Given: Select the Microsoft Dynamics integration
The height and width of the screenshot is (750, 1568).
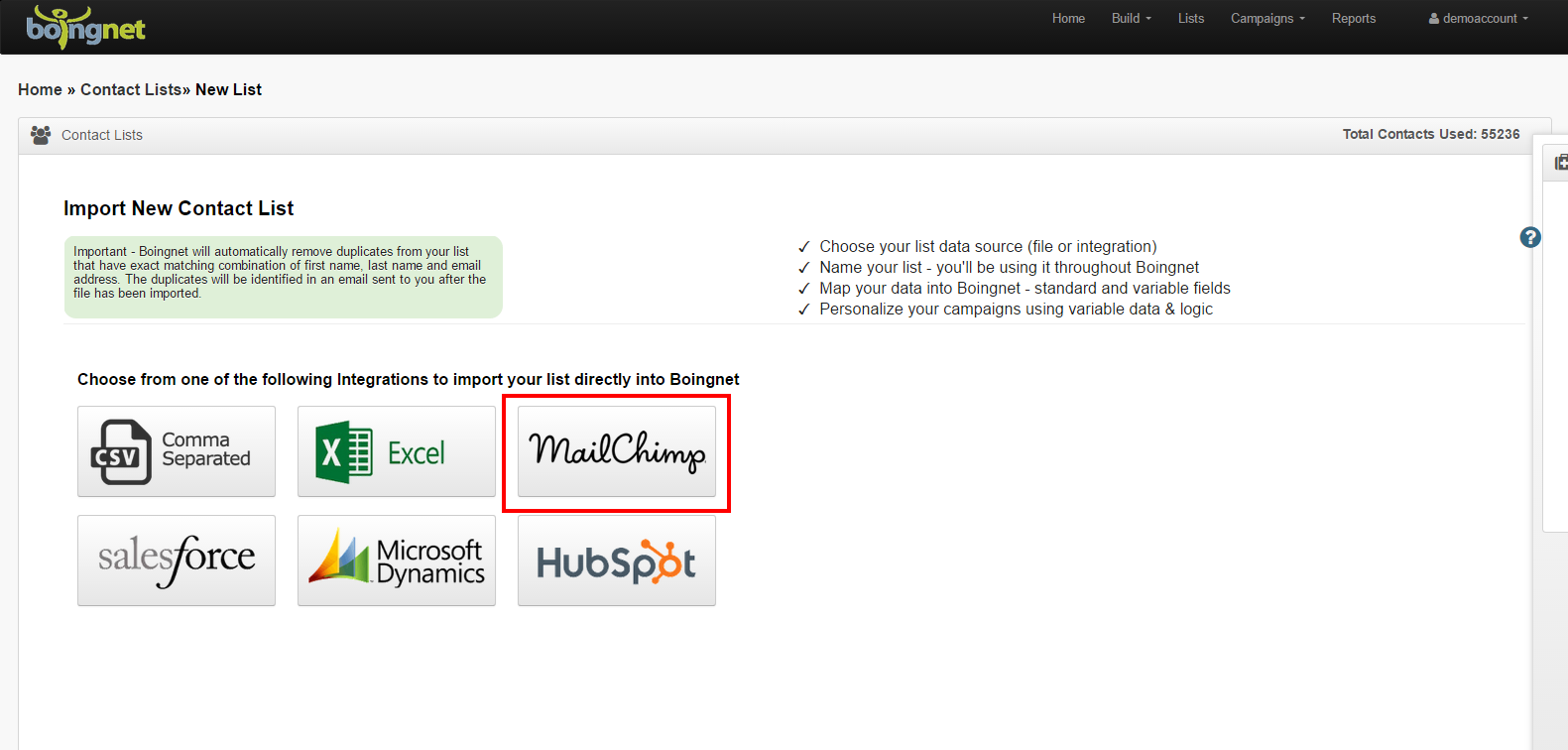Looking at the screenshot, I should (397, 561).
